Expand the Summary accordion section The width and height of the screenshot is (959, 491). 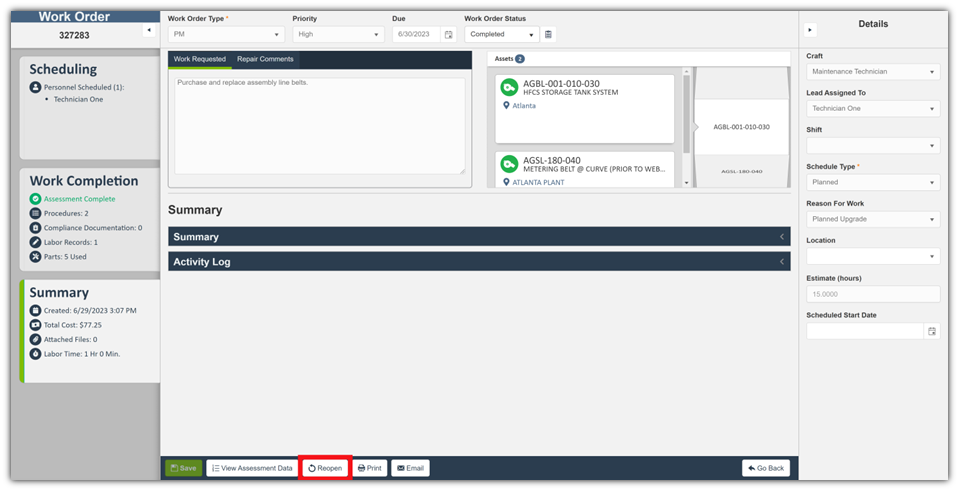pos(479,237)
